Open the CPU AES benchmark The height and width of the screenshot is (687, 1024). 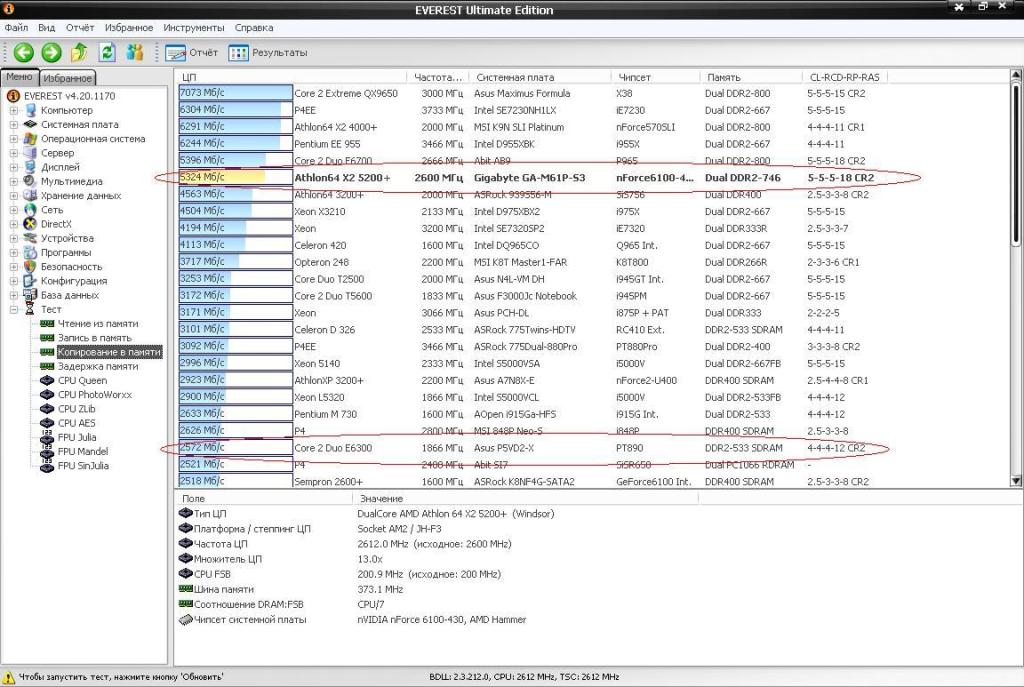point(76,423)
